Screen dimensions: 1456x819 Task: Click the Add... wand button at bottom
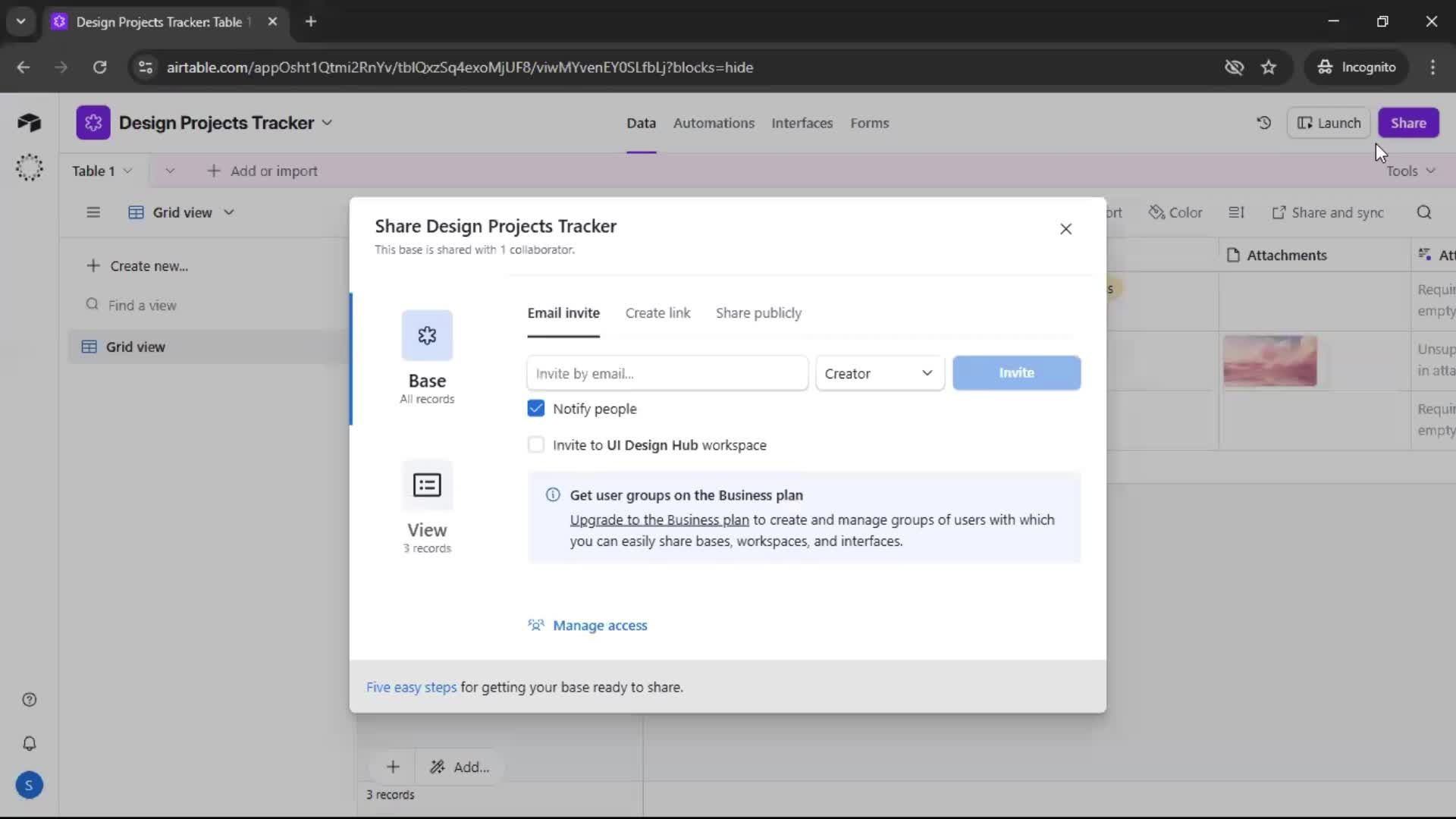460,767
